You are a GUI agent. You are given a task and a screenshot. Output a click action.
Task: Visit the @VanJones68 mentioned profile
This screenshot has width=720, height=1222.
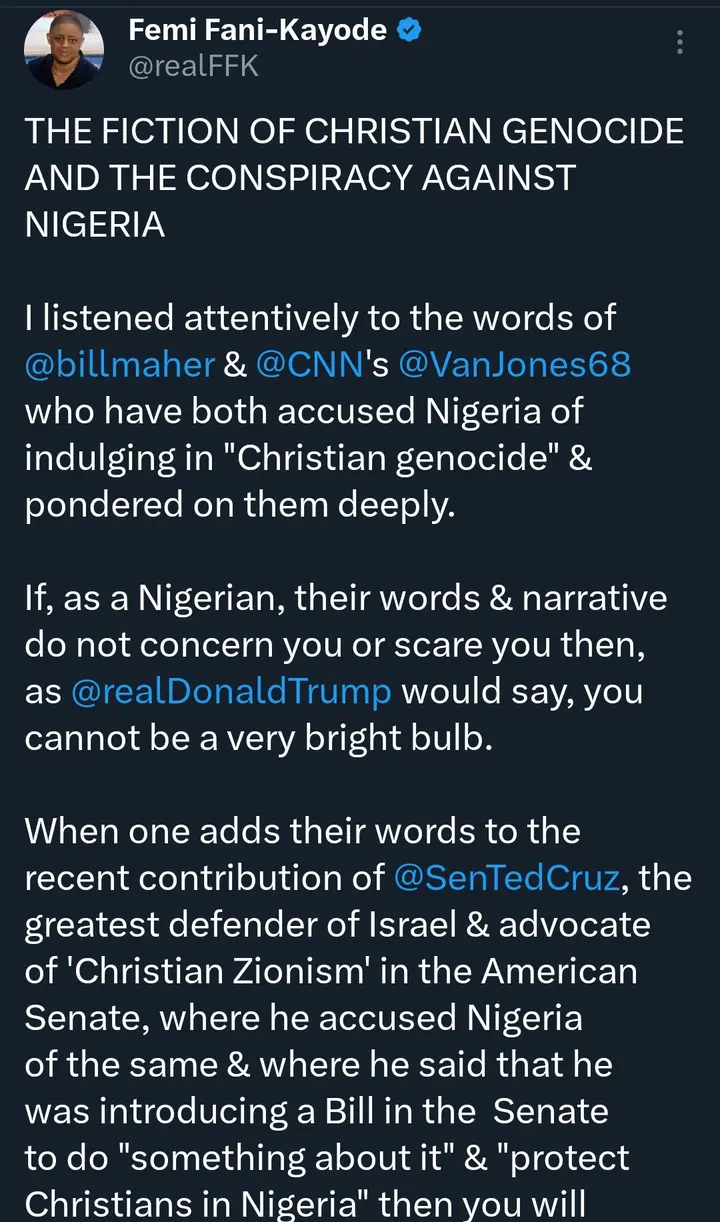[515, 364]
